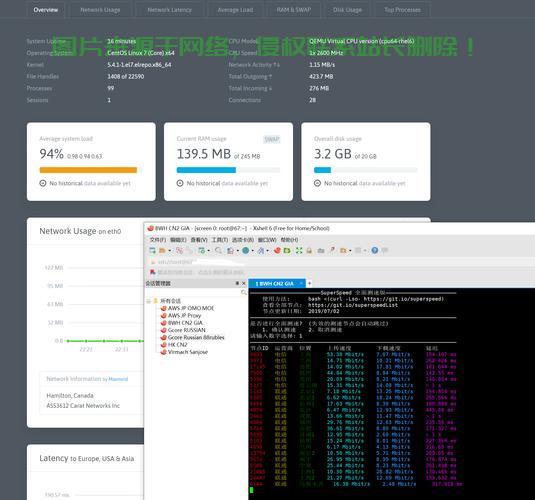The height and width of the screenshot is (500, 535).
Task: Click the magnifier Find icon in Xshell toolbar
Action: 218,251
